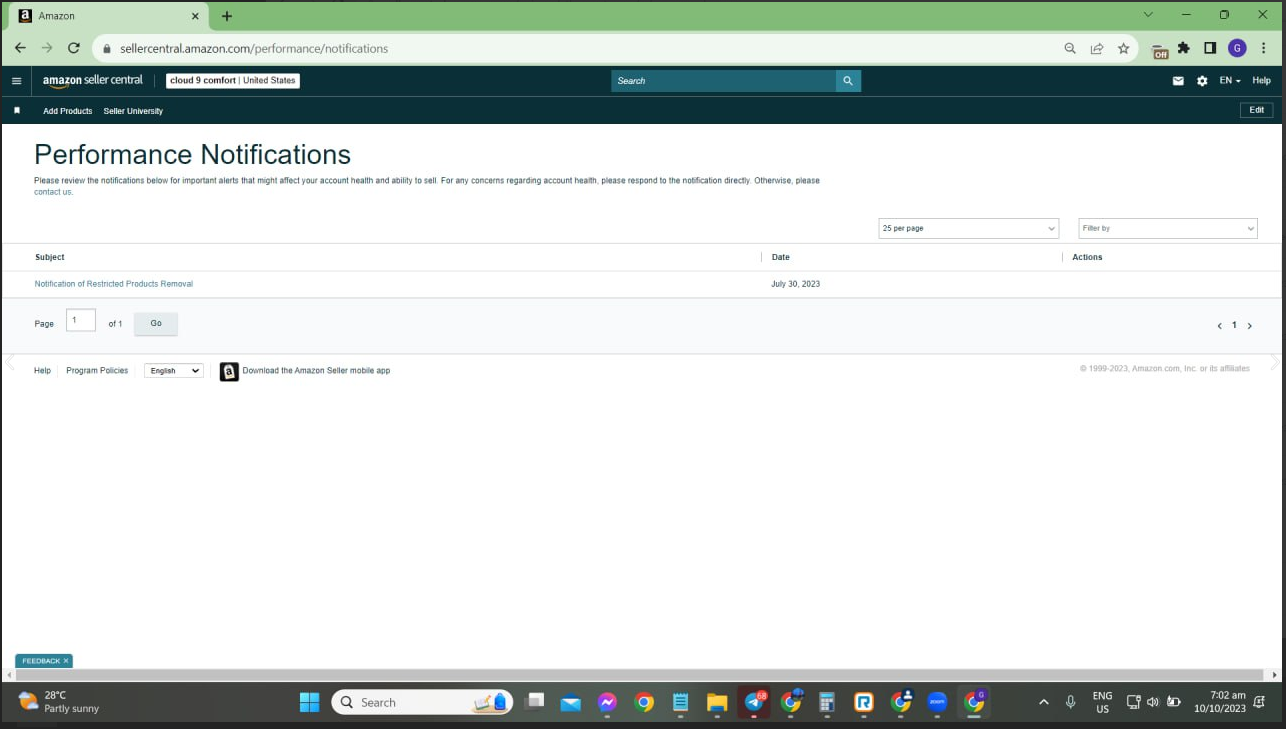The image size is (1286, 729).
Task: Click Download the Amazon Seller mobile app
Action: (316, 371)
